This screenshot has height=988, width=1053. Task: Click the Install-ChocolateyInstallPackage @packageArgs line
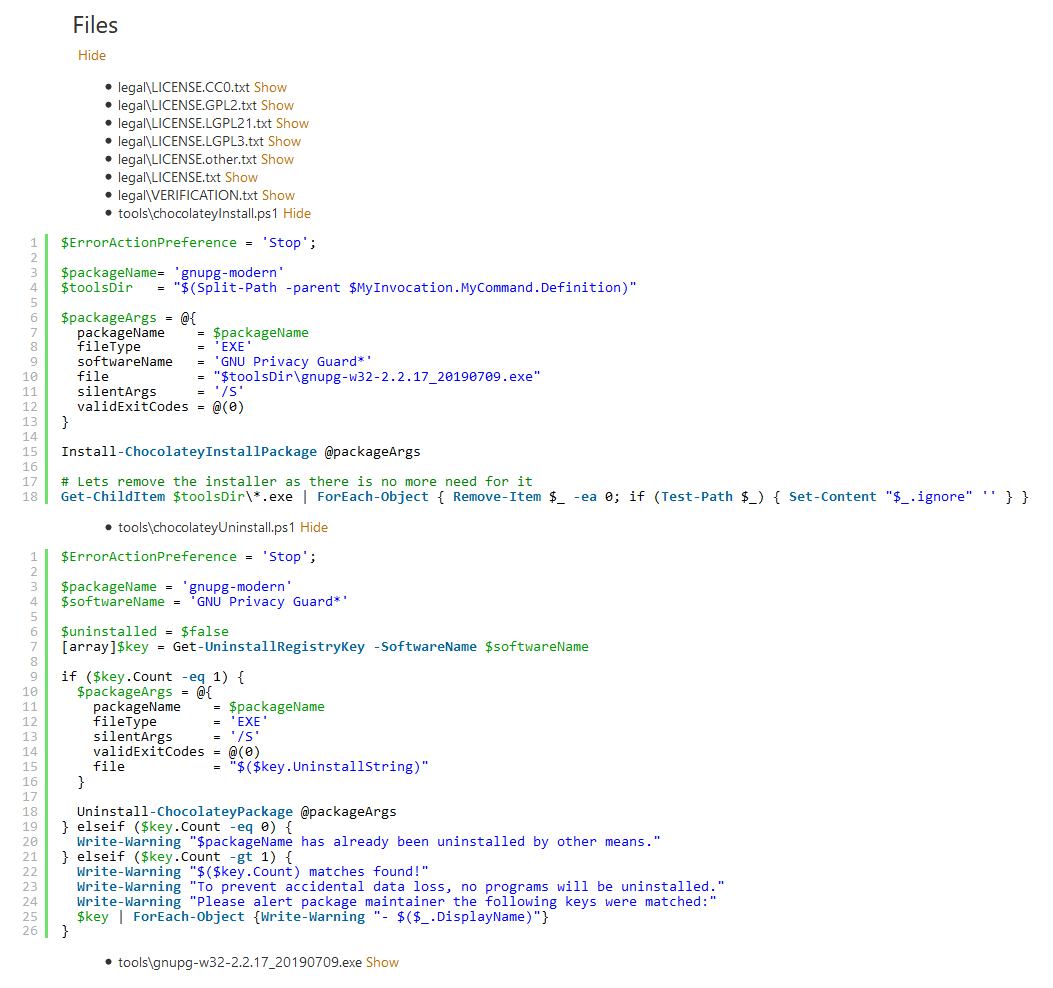pyautogui.click(x=240, y=451)
